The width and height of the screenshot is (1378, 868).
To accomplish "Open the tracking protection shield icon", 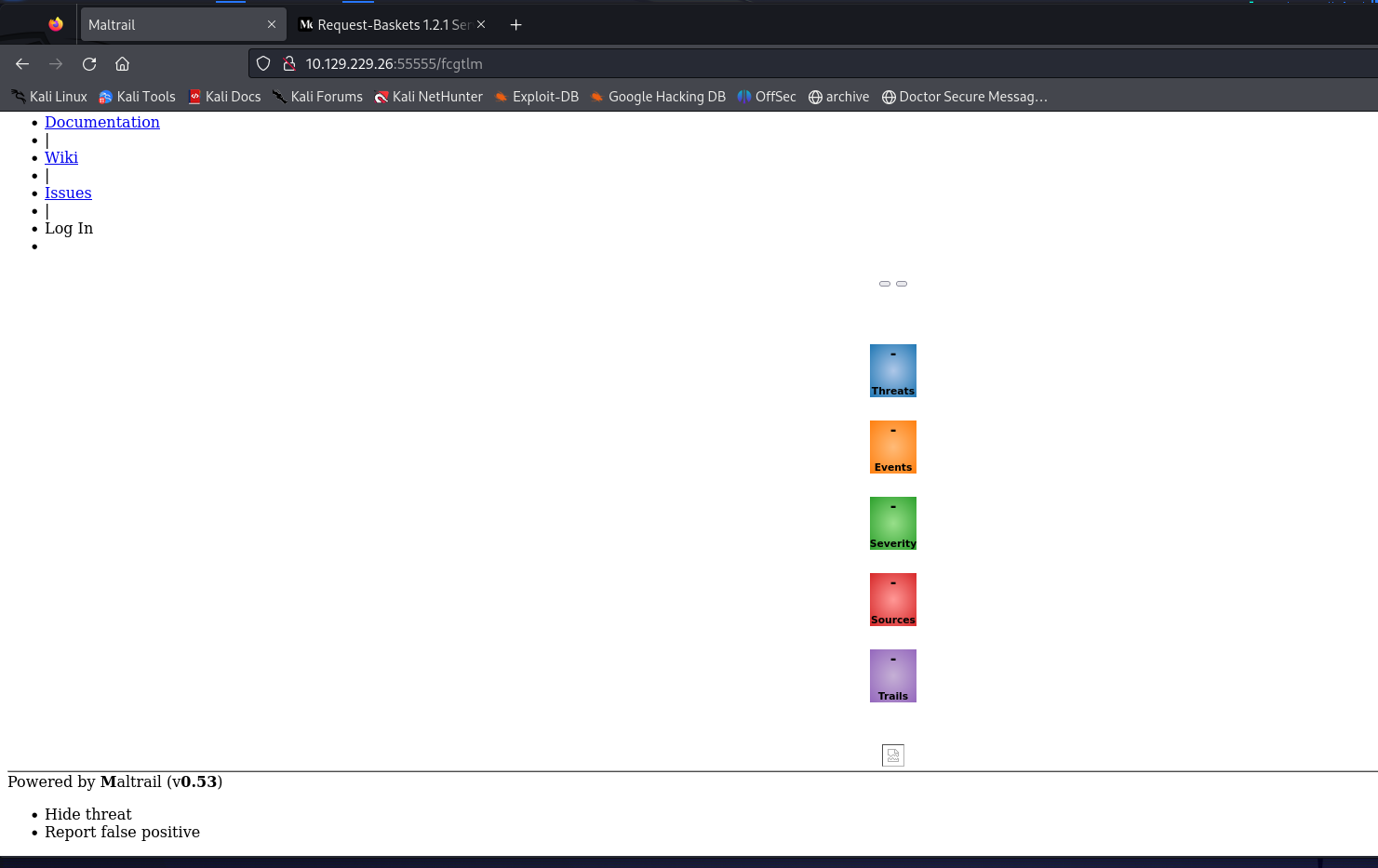I will point(263,64).
